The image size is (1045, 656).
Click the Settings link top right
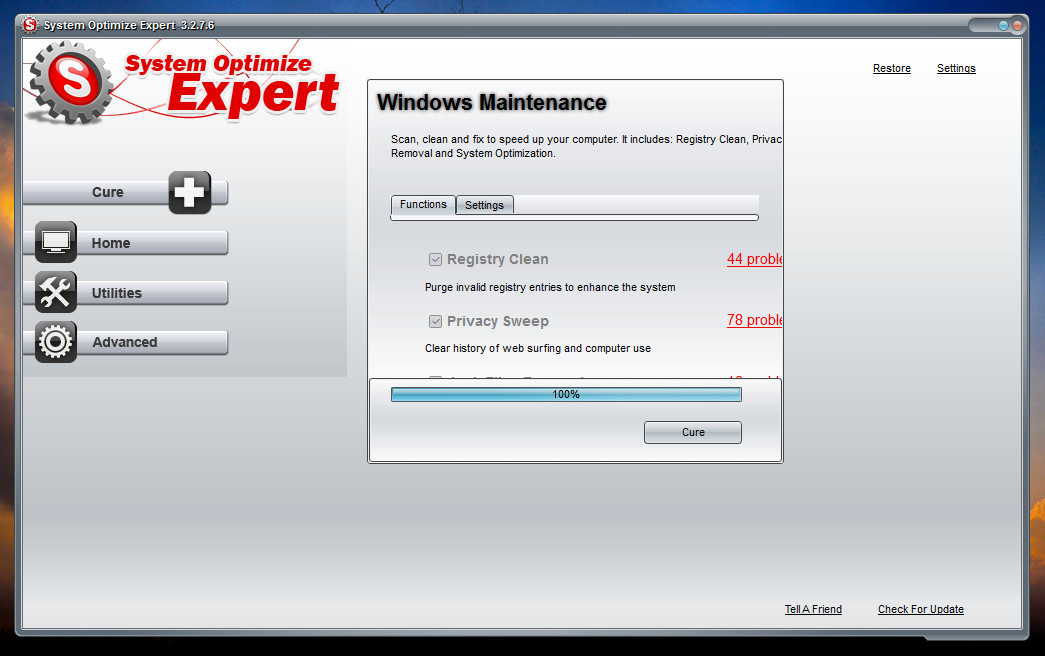(956, 68)
